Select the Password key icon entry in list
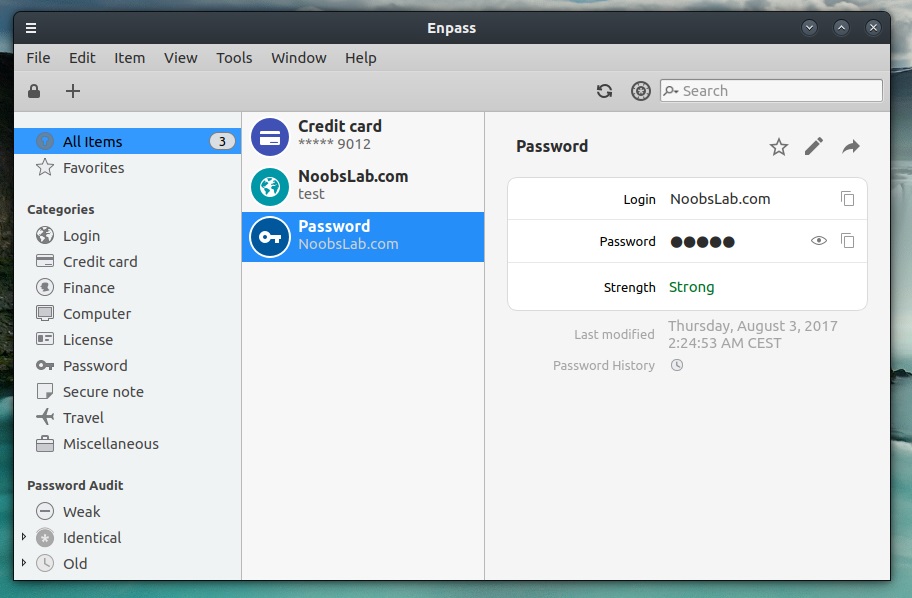Image resolution: width=912 pixels, height=598 pixels. tap(270, 237)
